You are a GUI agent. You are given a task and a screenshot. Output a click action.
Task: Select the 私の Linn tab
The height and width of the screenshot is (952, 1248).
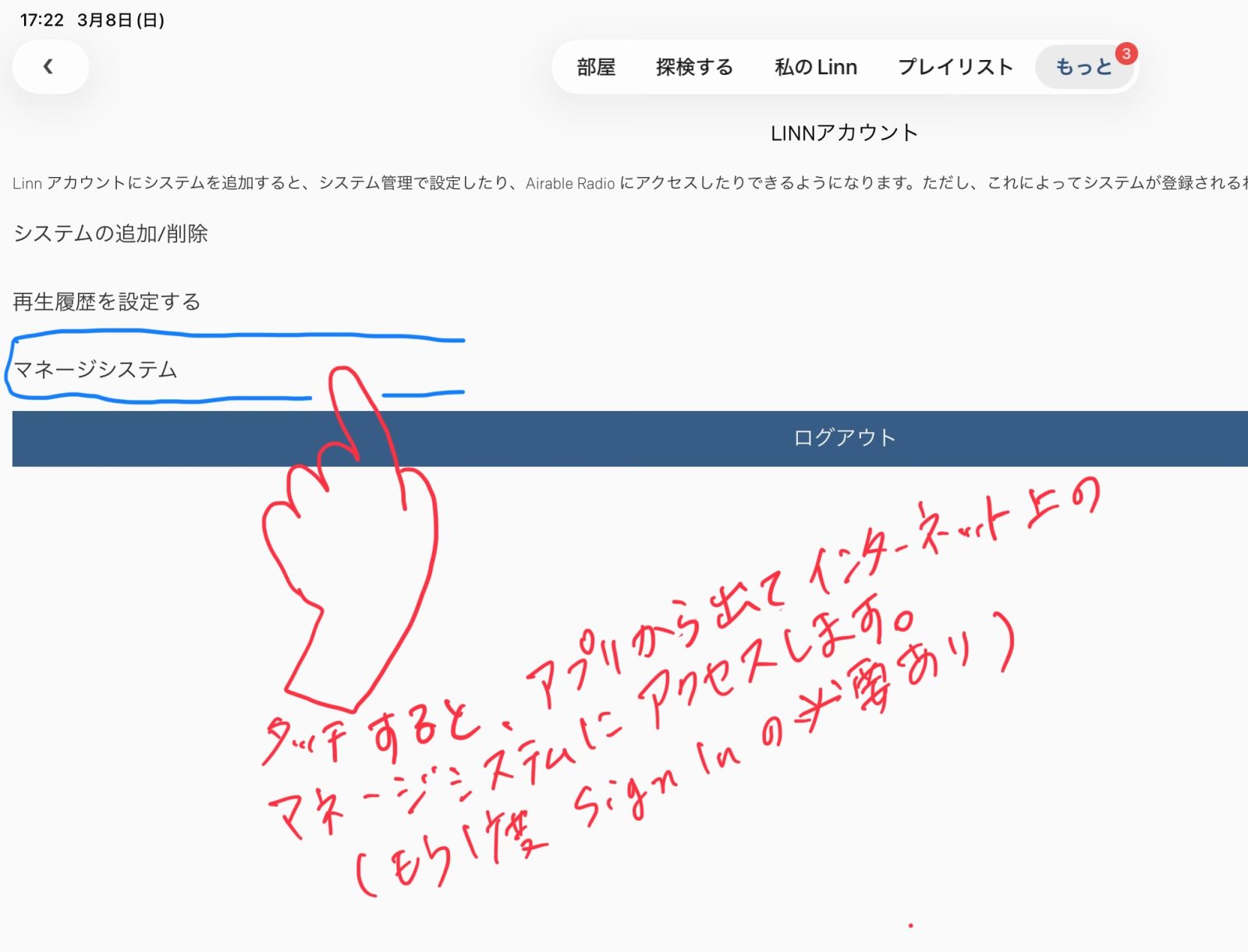point(815,68)
